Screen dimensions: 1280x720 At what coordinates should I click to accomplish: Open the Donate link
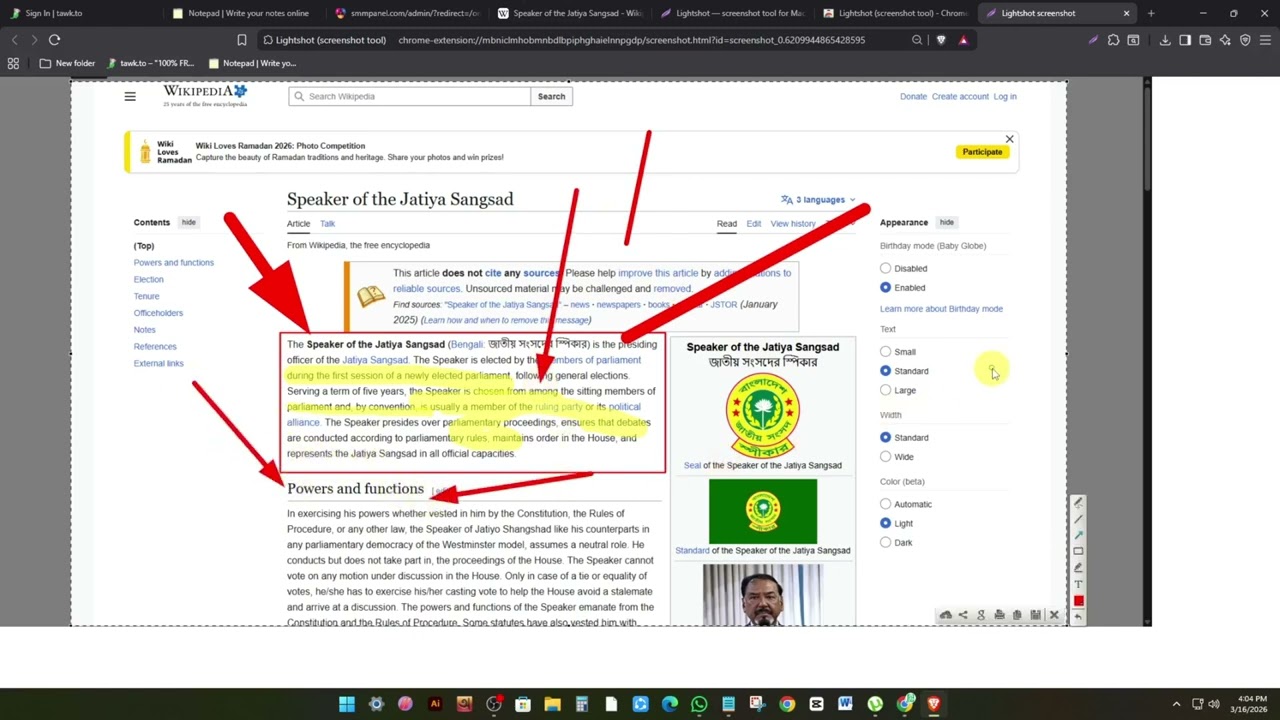click(x=913, y=96)
